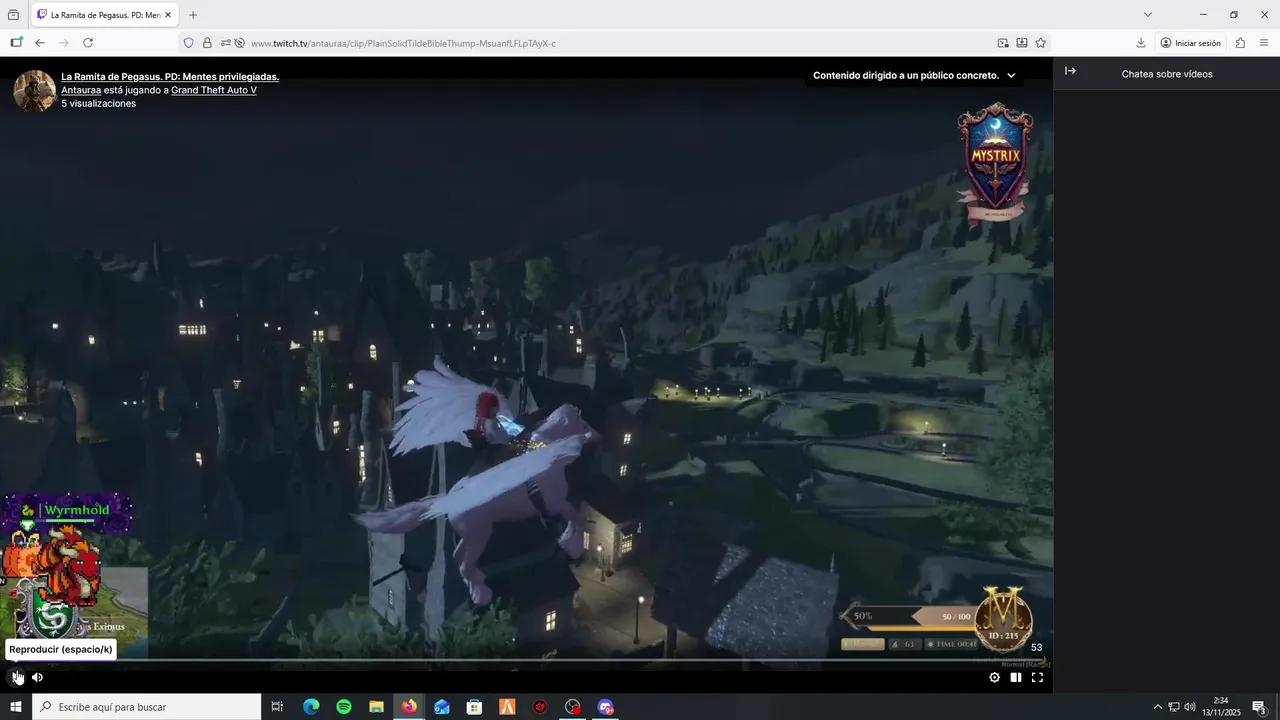The height and width of the screenshot is (720, 1280).
Task: Open File Explorer from taskbar
Action: click(x=376, y=707)
